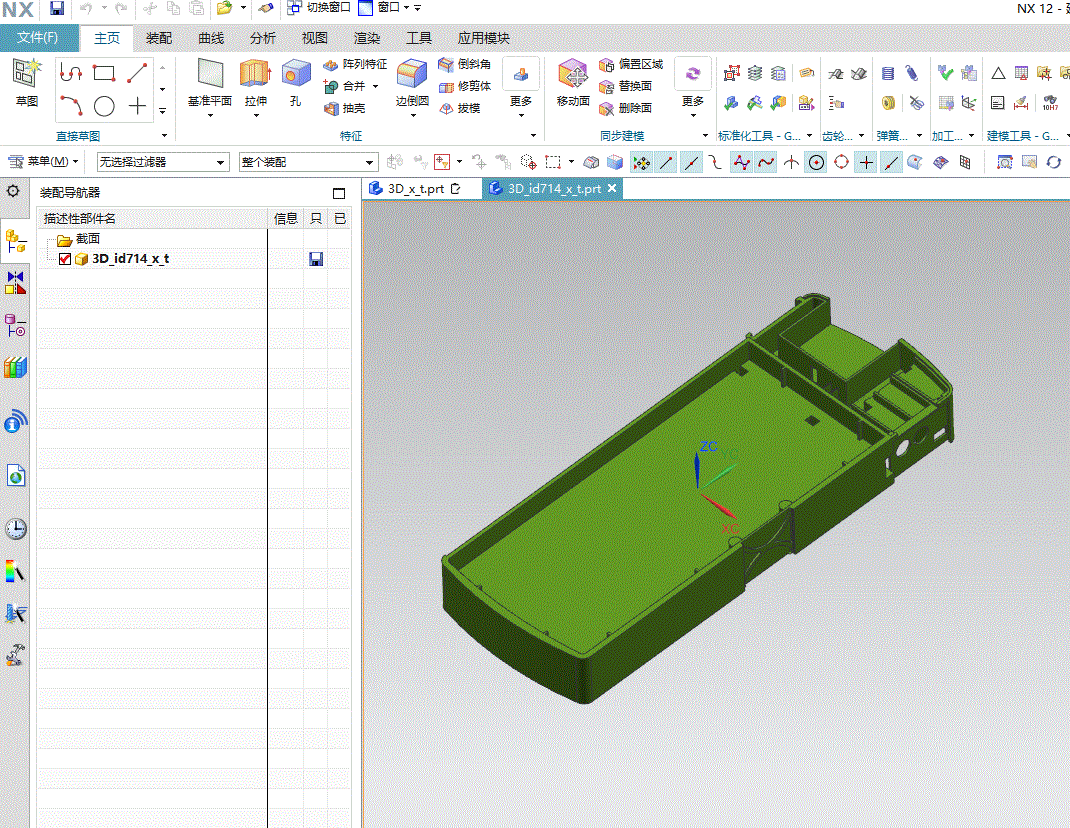1070x828 pixels.
Task: Open the 合并 unite dropdown arrow
Action: point(375,86)
